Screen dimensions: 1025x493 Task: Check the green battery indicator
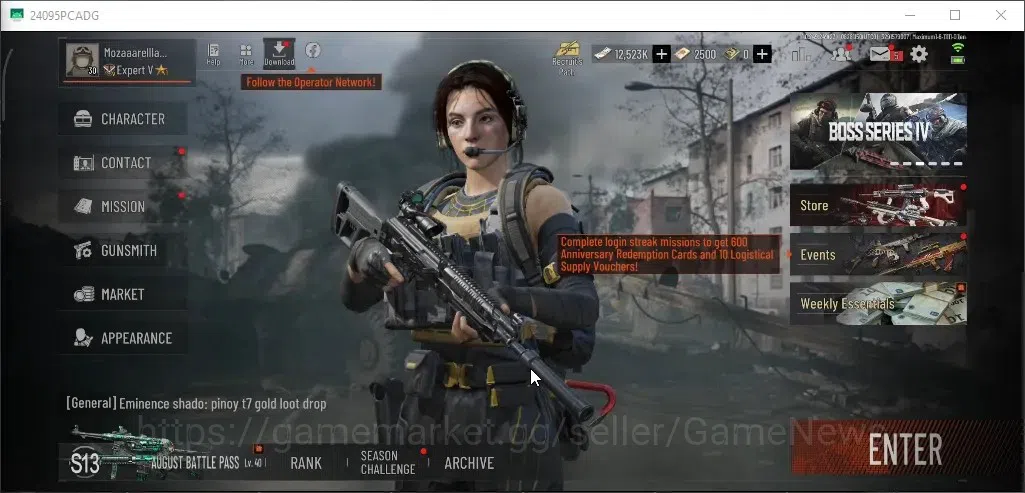pos(958,60)
